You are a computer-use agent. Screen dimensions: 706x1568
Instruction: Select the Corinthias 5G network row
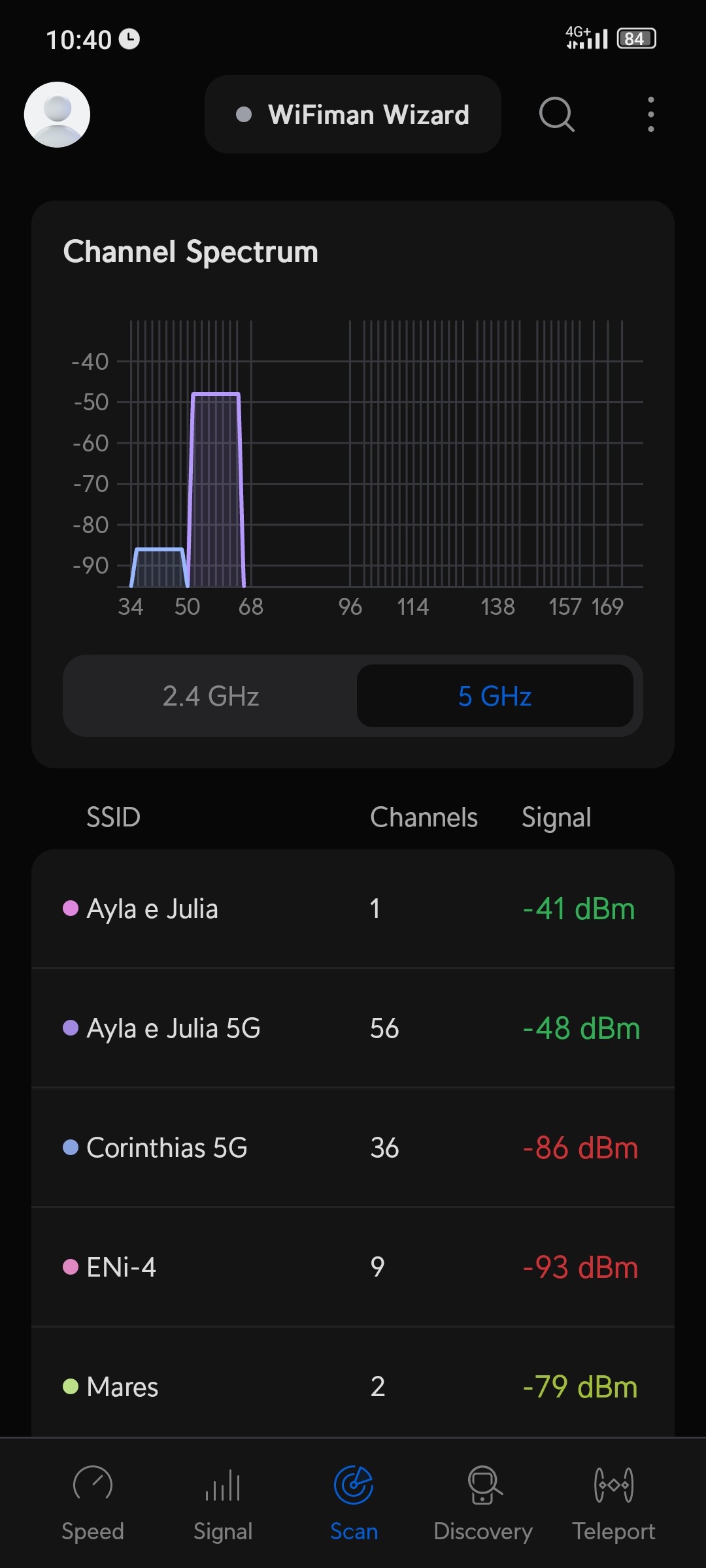[x=353, y=1148]
